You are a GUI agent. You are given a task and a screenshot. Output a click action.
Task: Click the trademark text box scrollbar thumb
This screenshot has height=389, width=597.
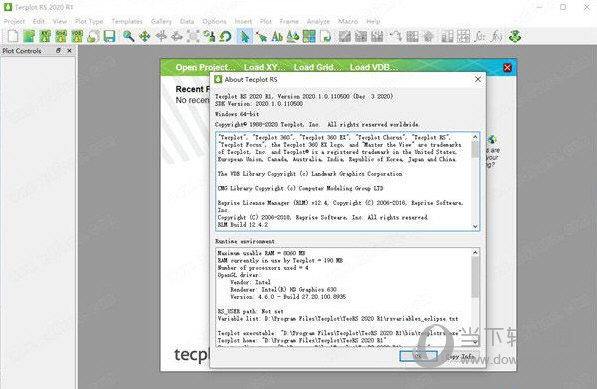click(475, 149)
